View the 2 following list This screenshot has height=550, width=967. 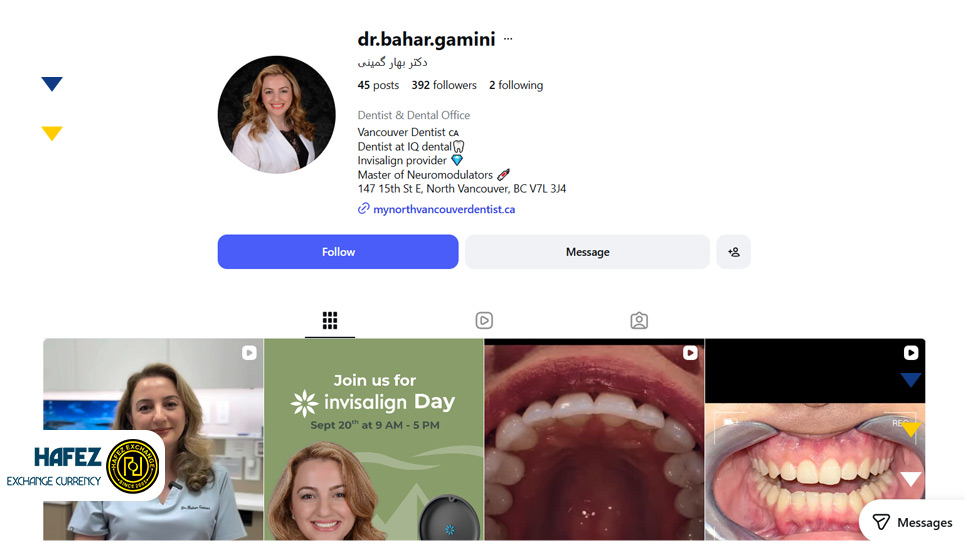[516, 85]
